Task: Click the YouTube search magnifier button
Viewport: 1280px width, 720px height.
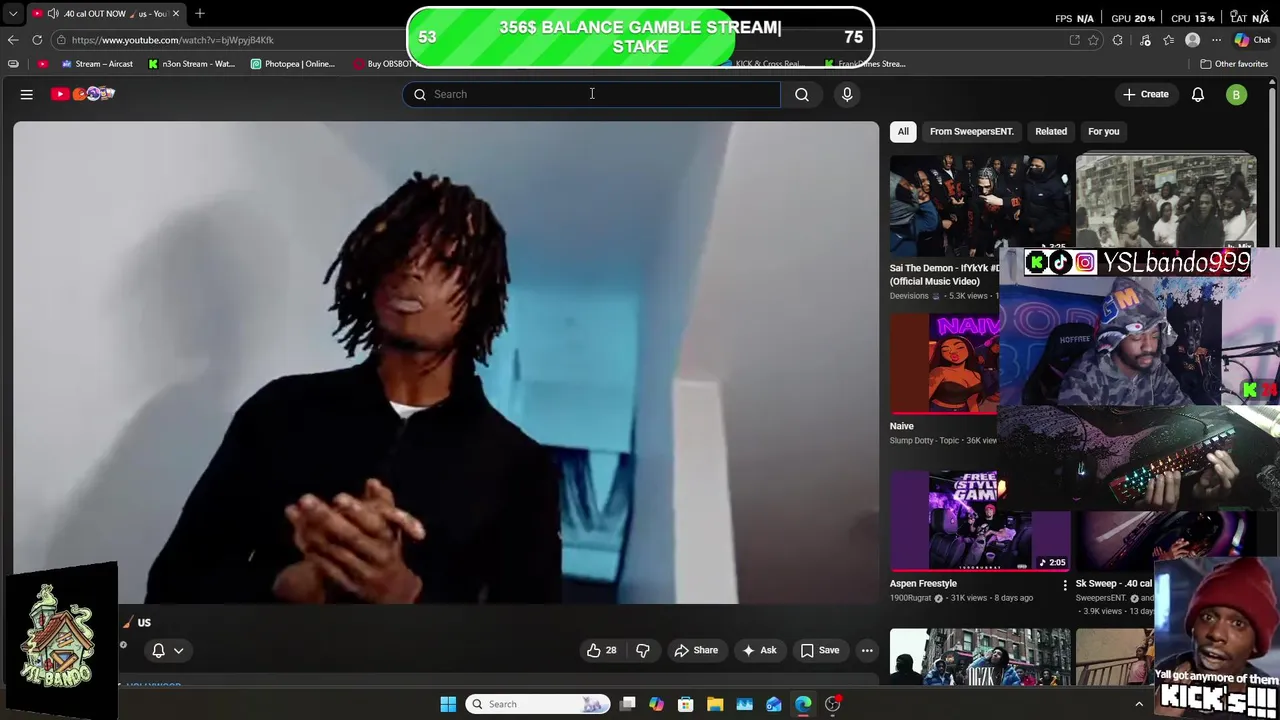Action: point(802,94)
